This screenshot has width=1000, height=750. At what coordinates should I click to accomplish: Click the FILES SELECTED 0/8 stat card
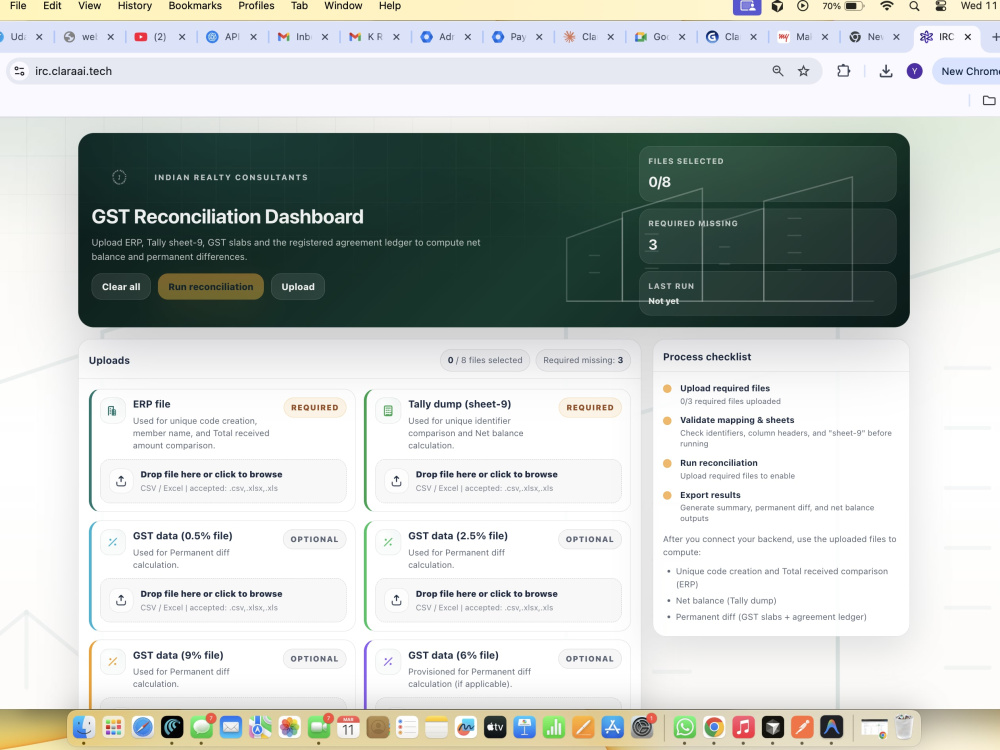768,174
